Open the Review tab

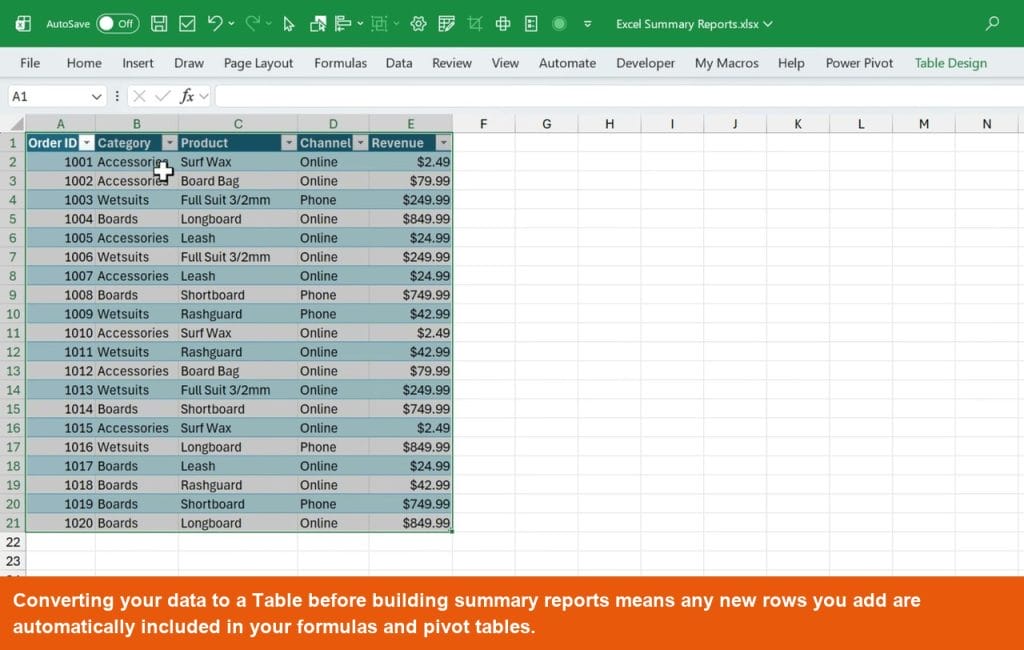[x=452, y=63]
